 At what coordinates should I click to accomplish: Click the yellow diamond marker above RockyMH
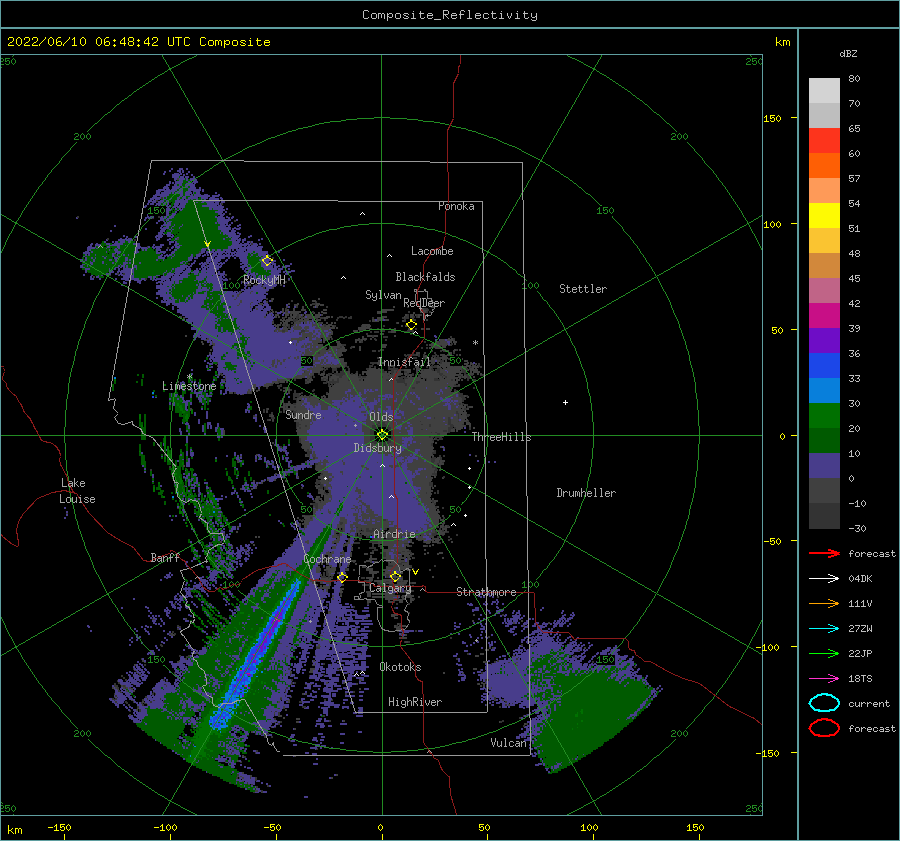(x=267, y=261)
